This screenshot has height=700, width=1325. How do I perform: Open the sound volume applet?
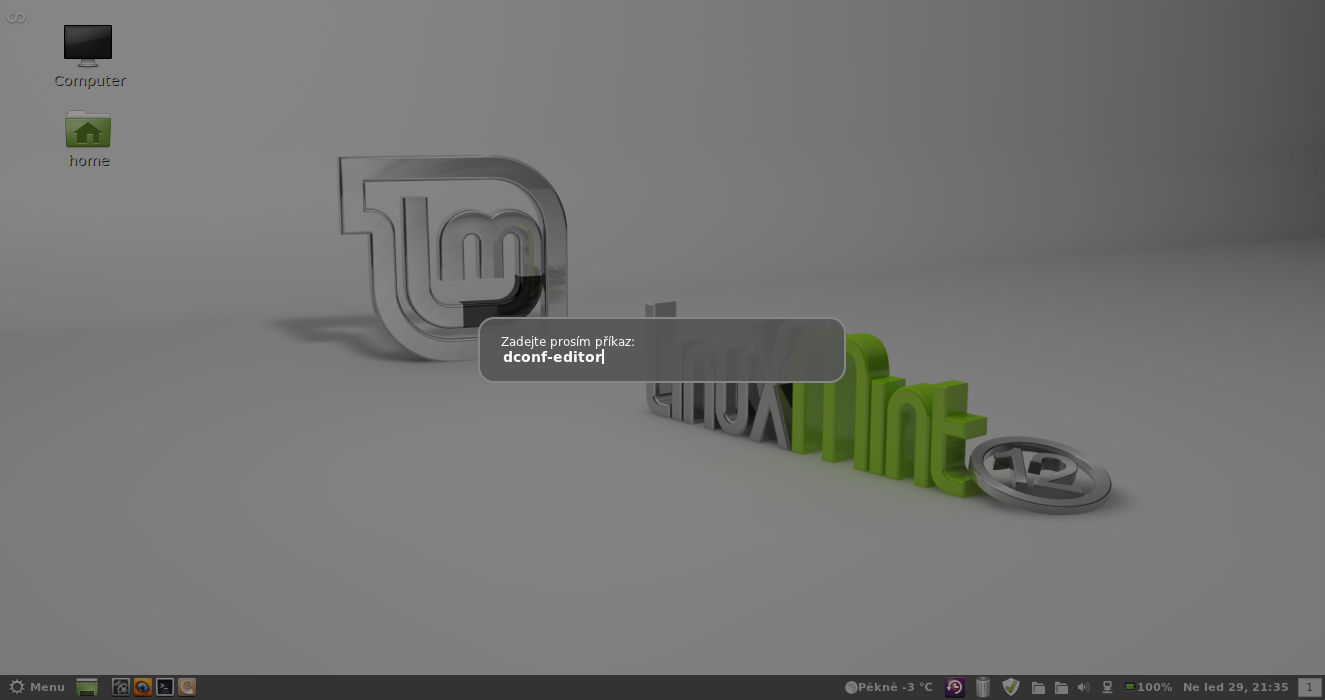coord(1084,687)
